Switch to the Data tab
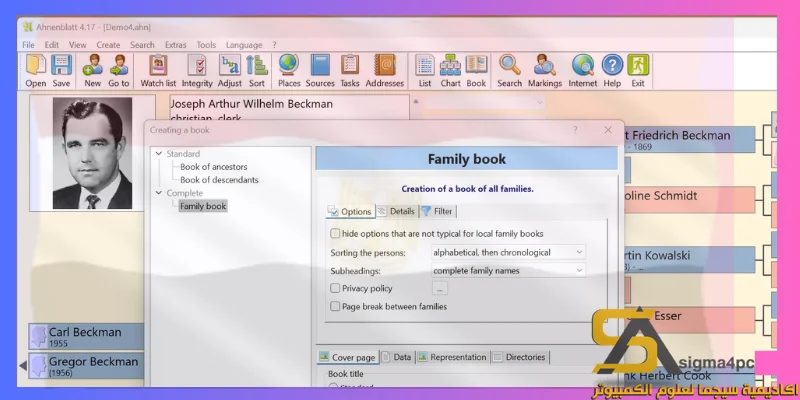 tap(397, 357)
